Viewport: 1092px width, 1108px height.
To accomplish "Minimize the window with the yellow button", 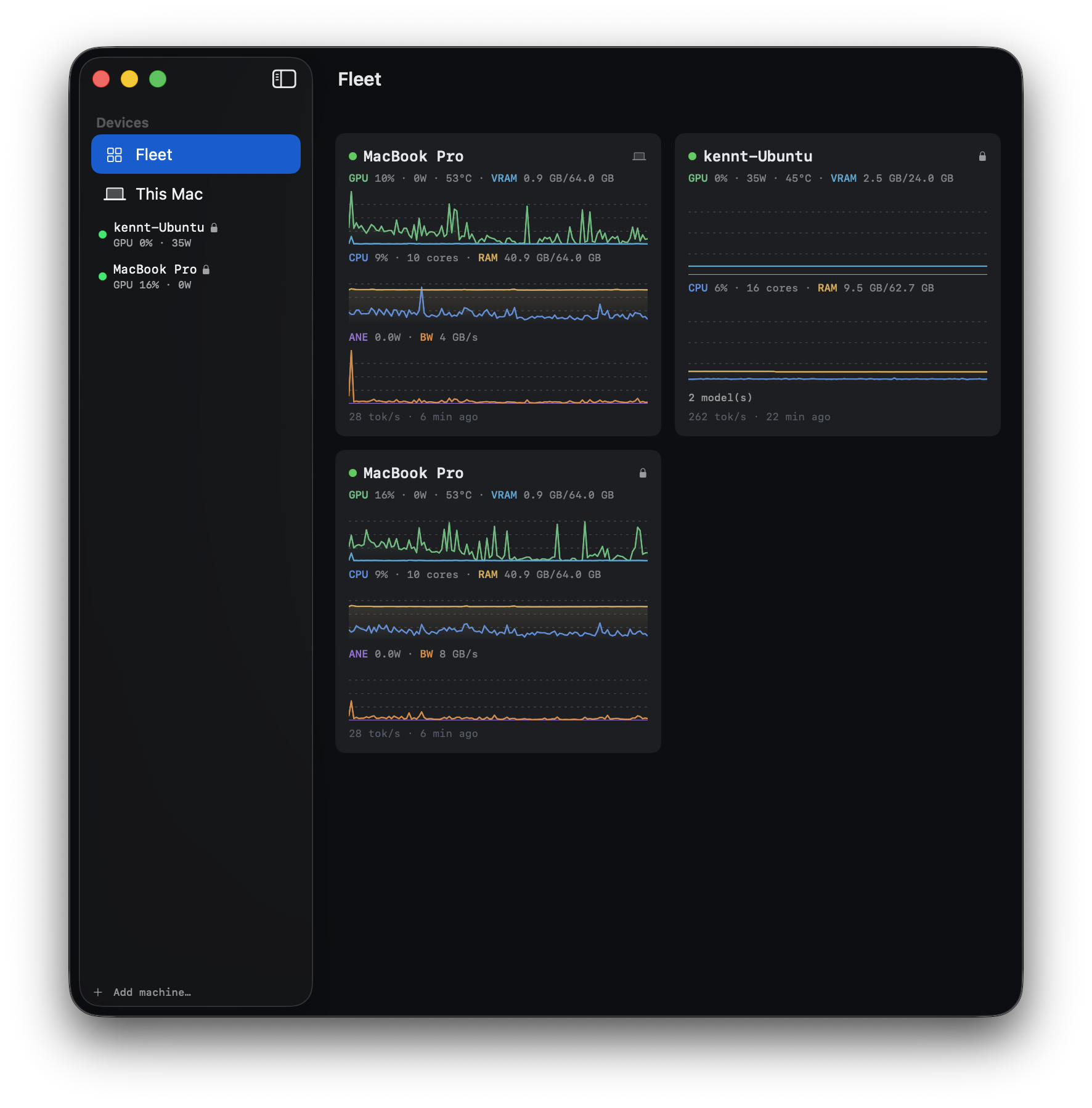I will pos(129,79).
